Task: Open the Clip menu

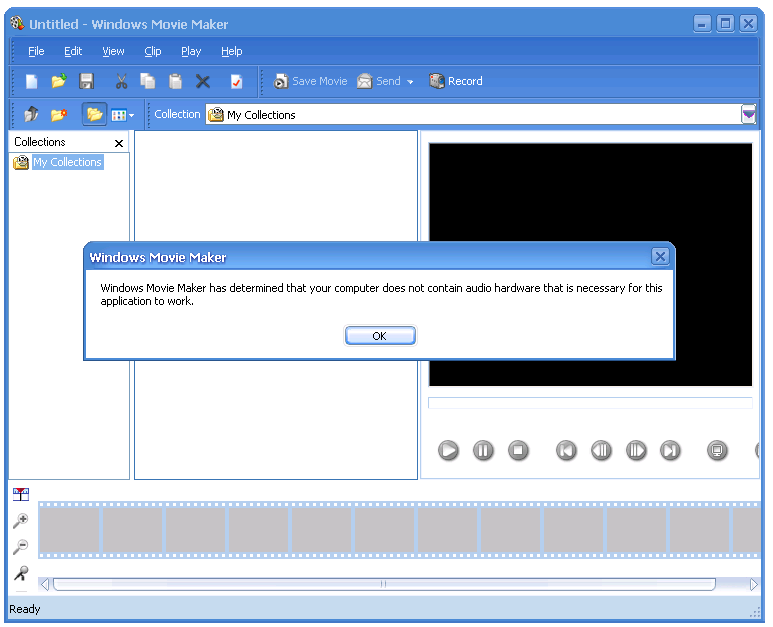Action: pyautogui.click(x=153, y=51)
